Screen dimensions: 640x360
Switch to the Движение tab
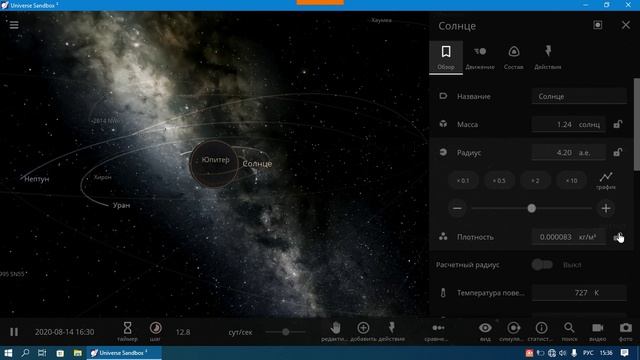pyautogui.click(x=480, y=58)
